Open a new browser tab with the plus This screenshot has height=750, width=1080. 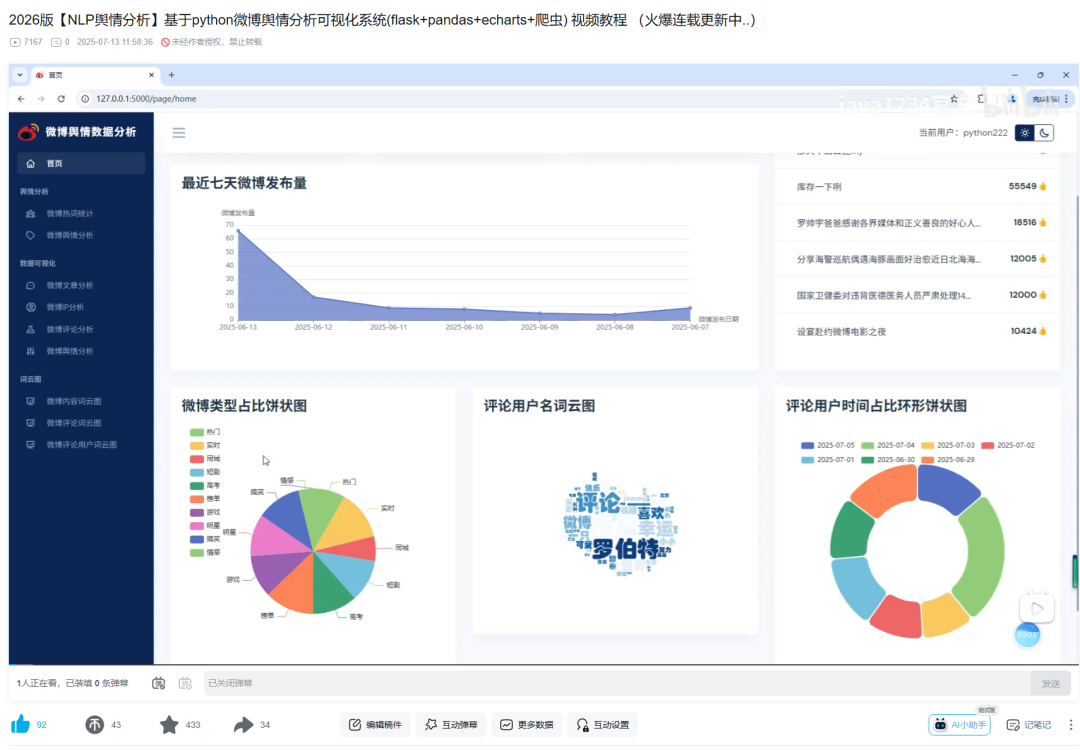172,74
